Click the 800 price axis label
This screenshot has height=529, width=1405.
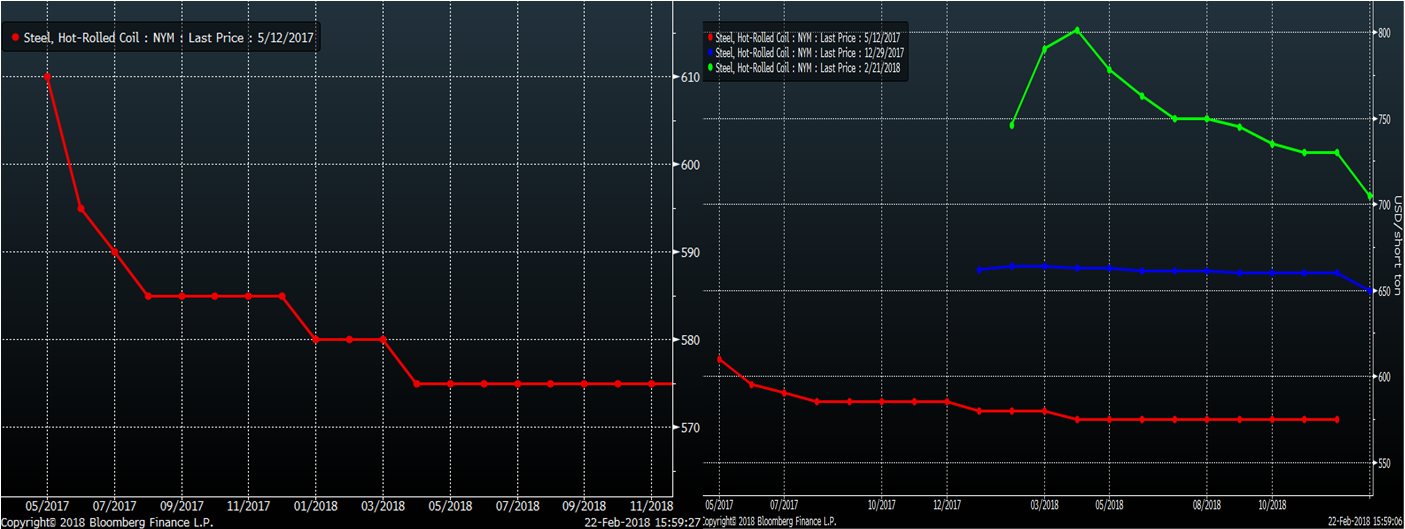[1384, 33]
